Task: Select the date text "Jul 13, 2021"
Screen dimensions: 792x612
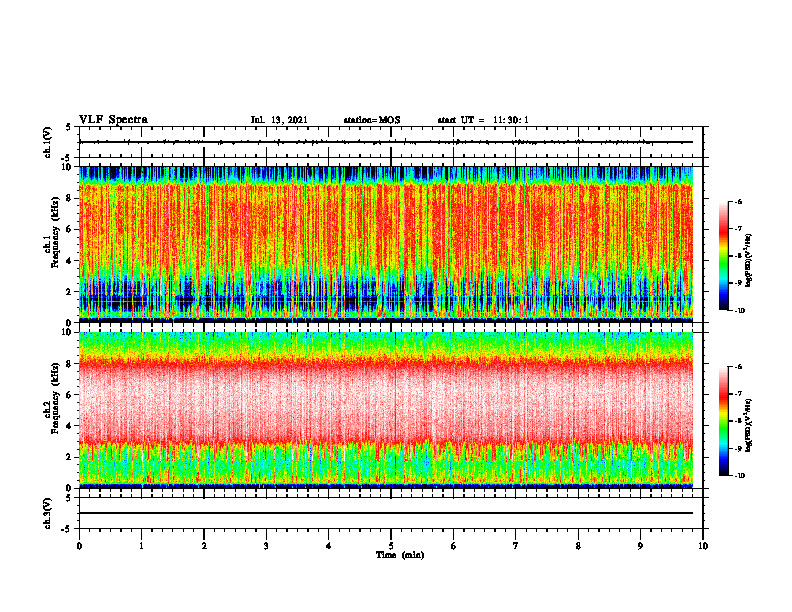Action: coord(279,120)
